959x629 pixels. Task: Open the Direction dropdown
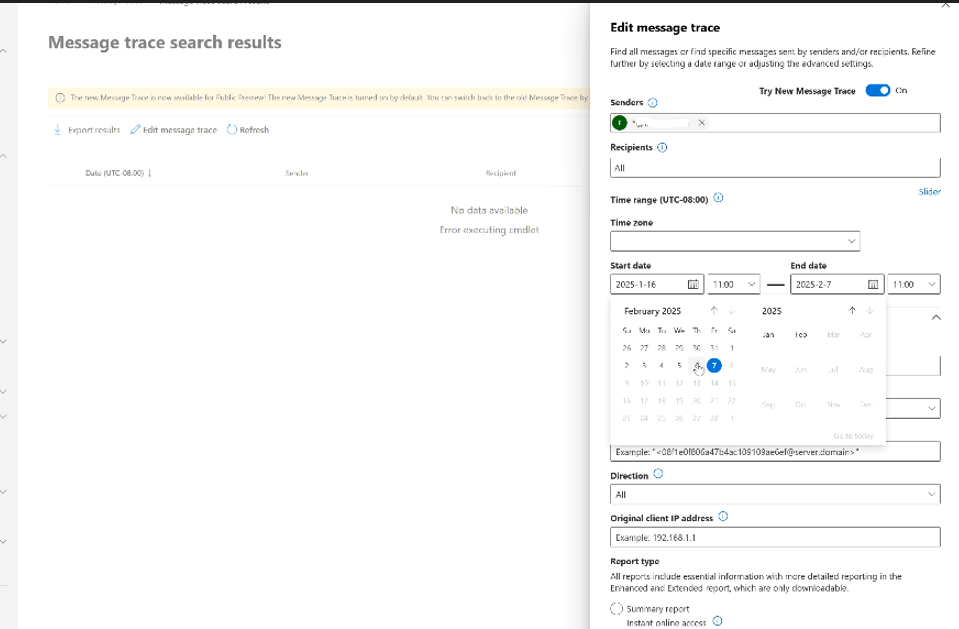[775, 494]
